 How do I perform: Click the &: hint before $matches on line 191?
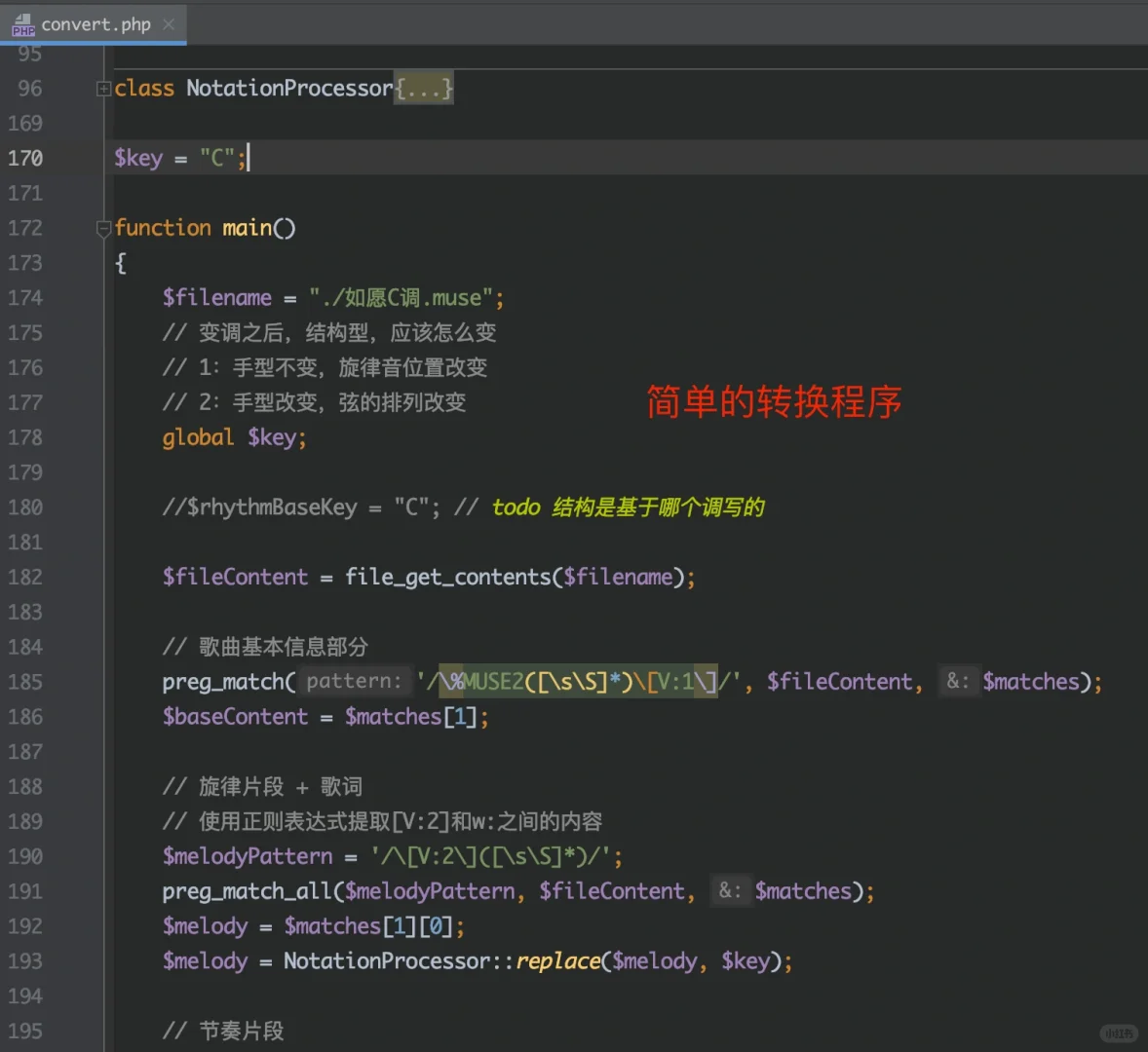click(731, 890)
